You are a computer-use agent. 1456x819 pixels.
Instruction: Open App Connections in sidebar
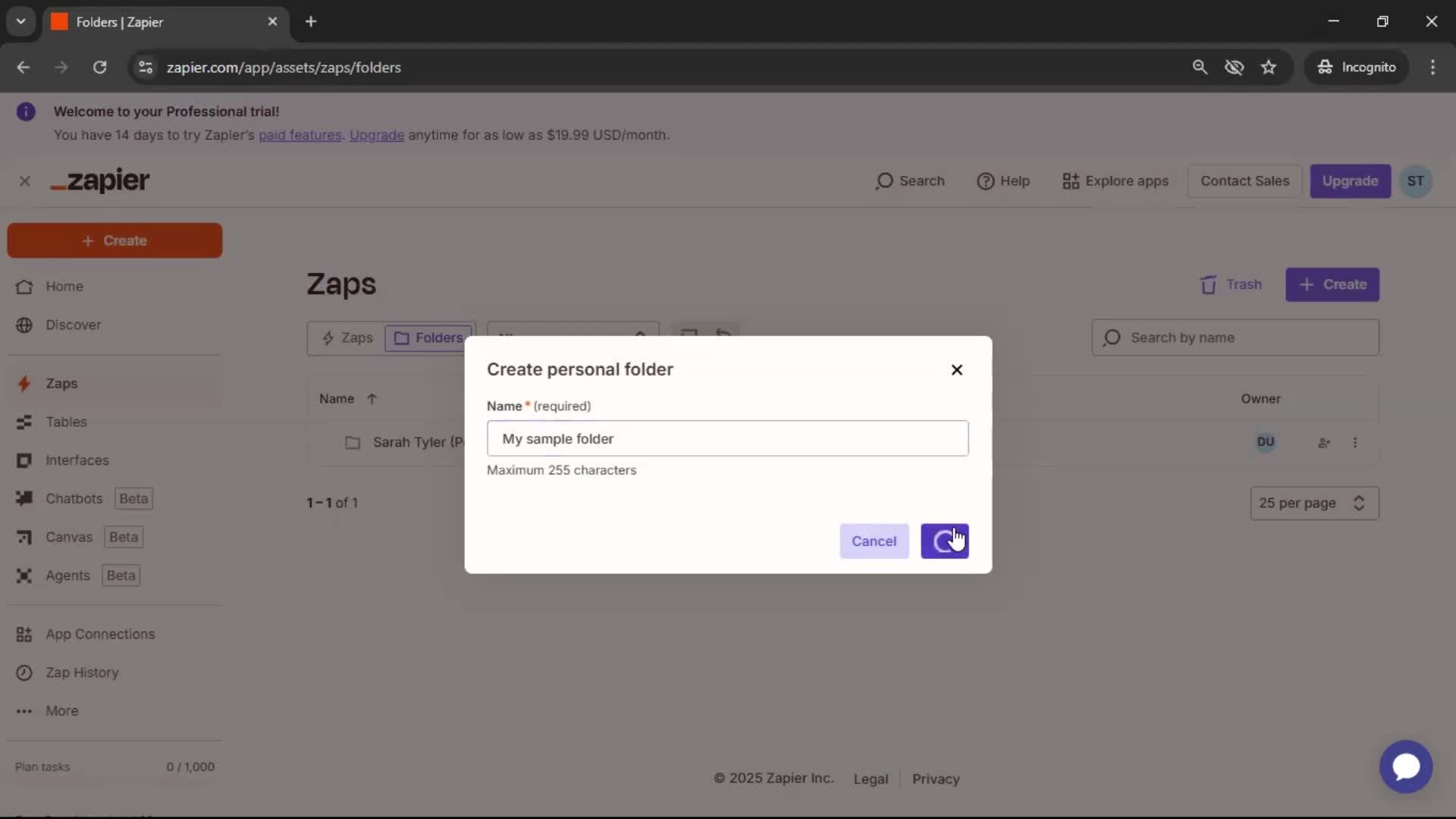tap(114, 634)
